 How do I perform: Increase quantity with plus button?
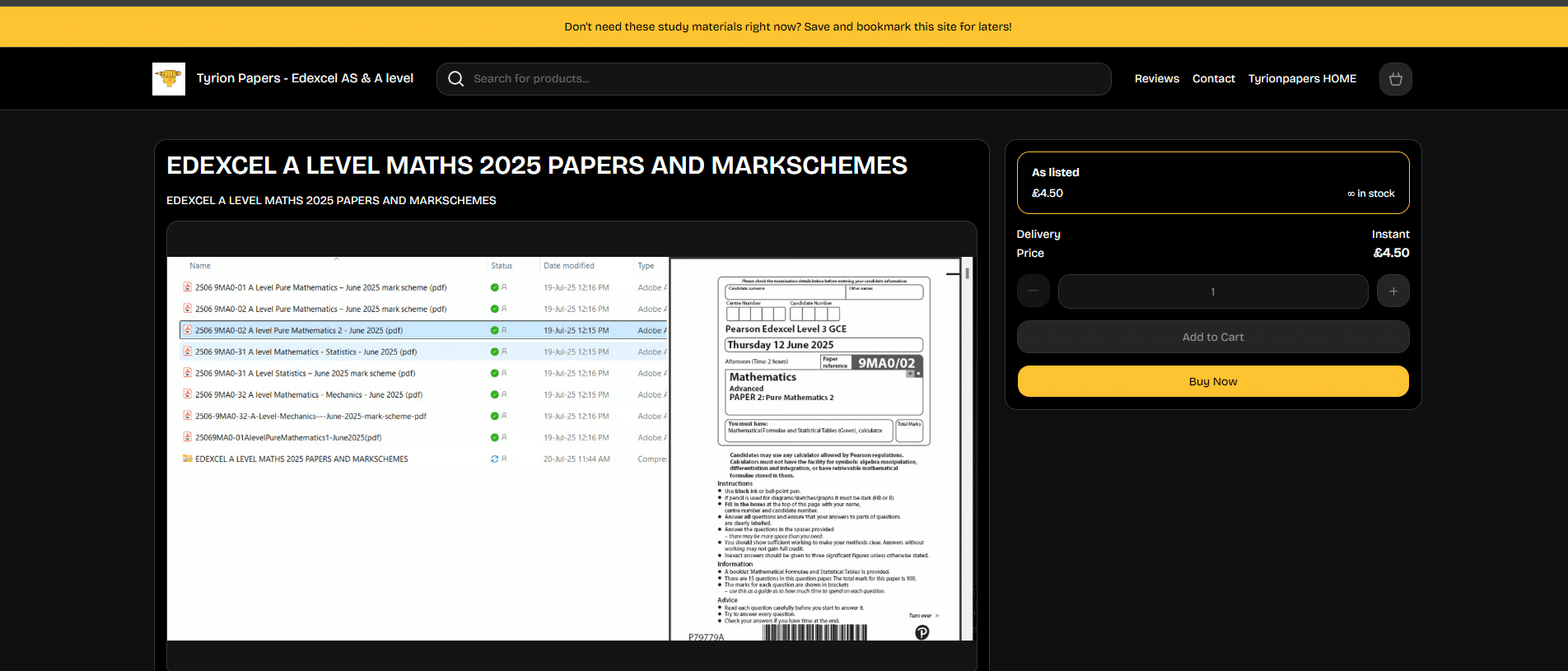[1393, 291]
